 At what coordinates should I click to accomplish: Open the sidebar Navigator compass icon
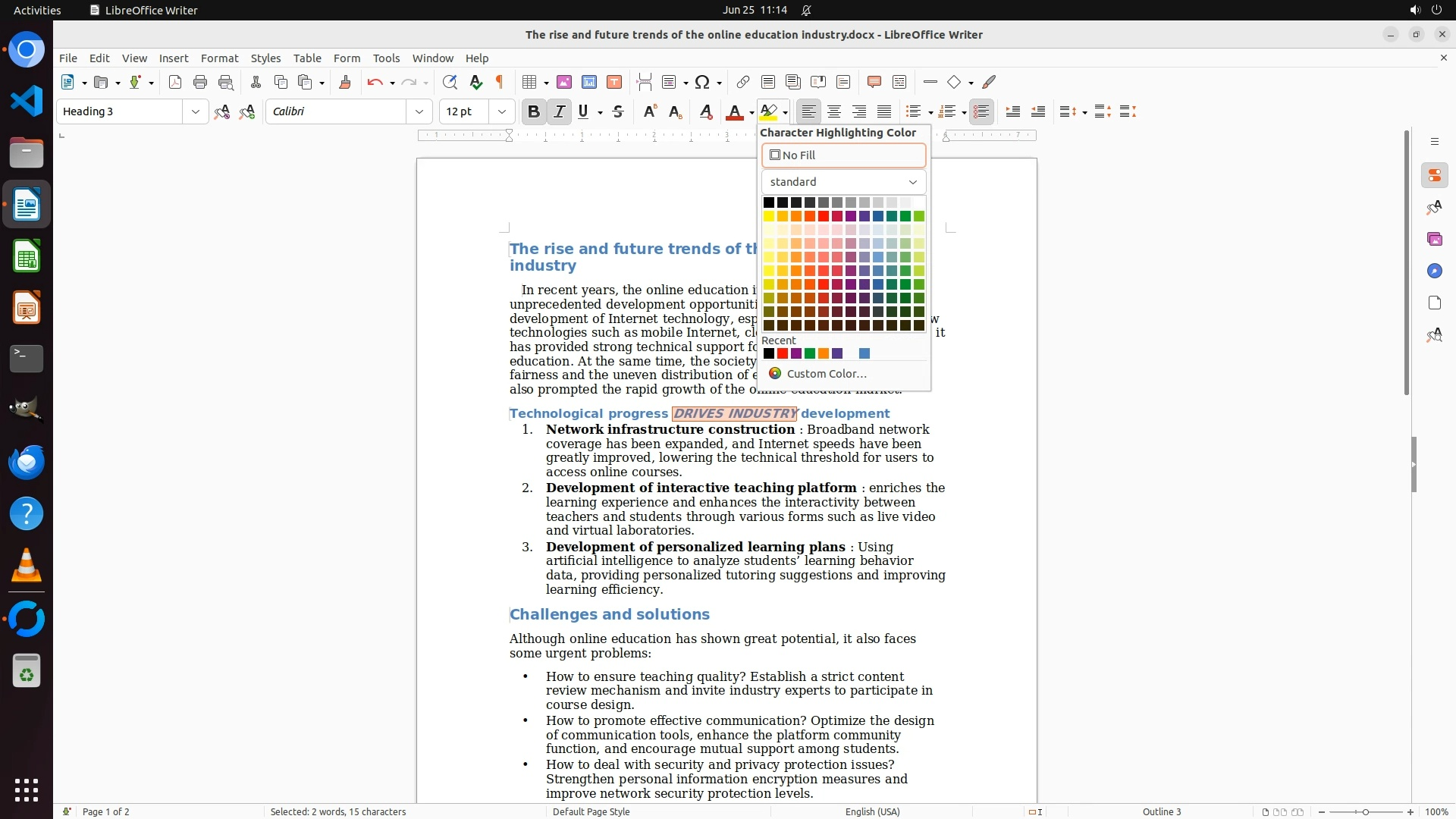click(1434, 271)
